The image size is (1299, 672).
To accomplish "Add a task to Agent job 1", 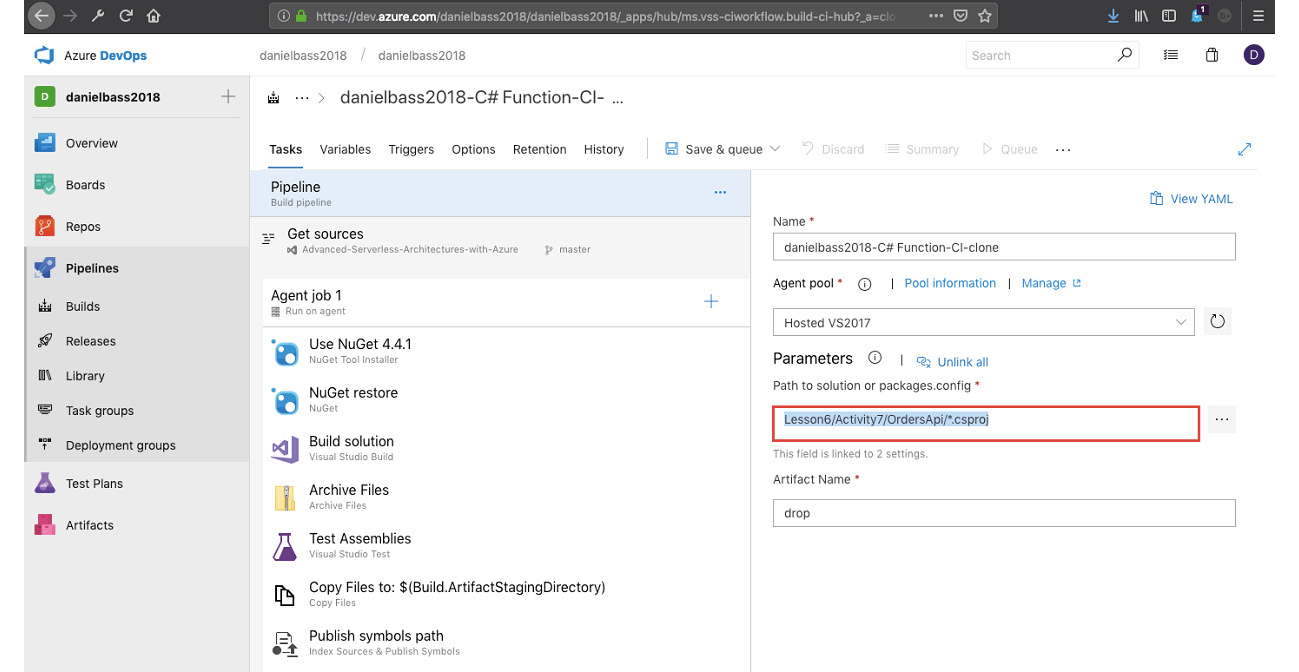I will click(711, 301).
